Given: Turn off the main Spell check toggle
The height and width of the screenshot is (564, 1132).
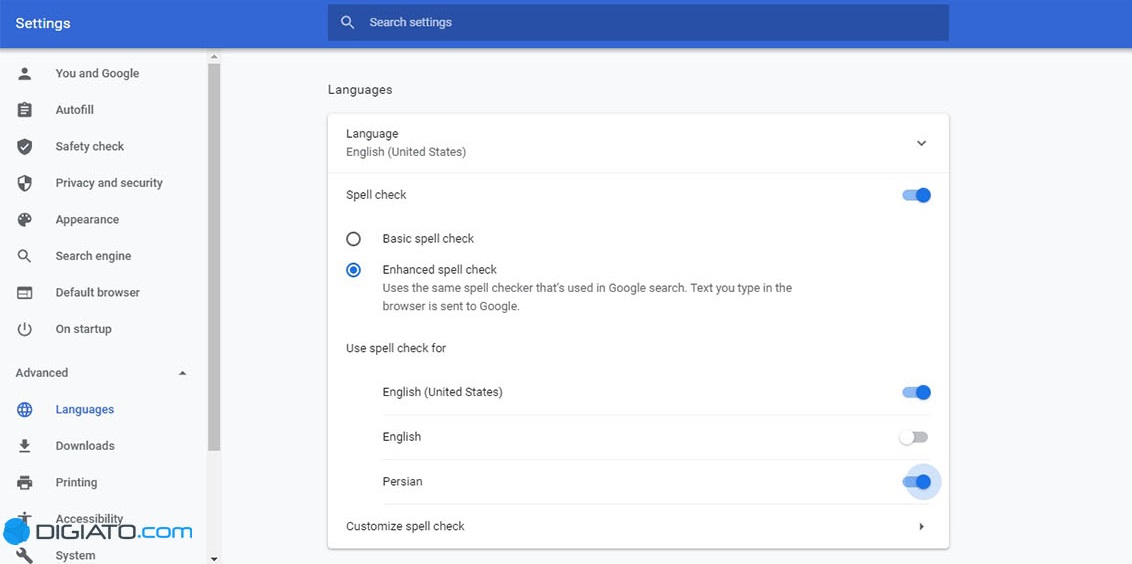Looking at the screenshot, I should coord(916,196).
